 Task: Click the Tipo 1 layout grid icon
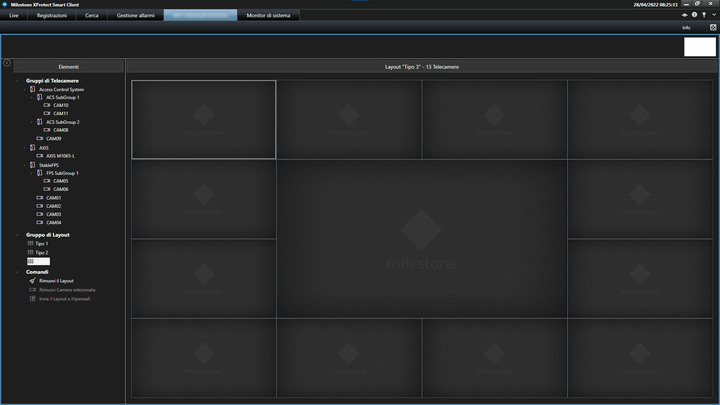point(30,243)
